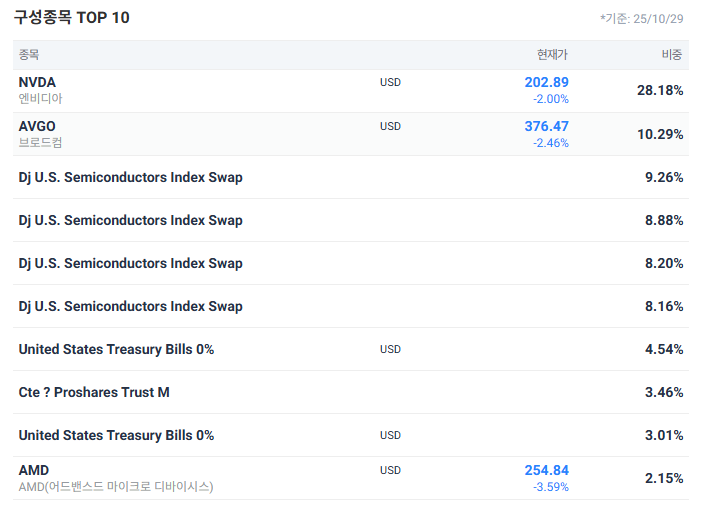Click USD label in 3.01% Treasury row

pyautogui.click(x=390, y=435)
